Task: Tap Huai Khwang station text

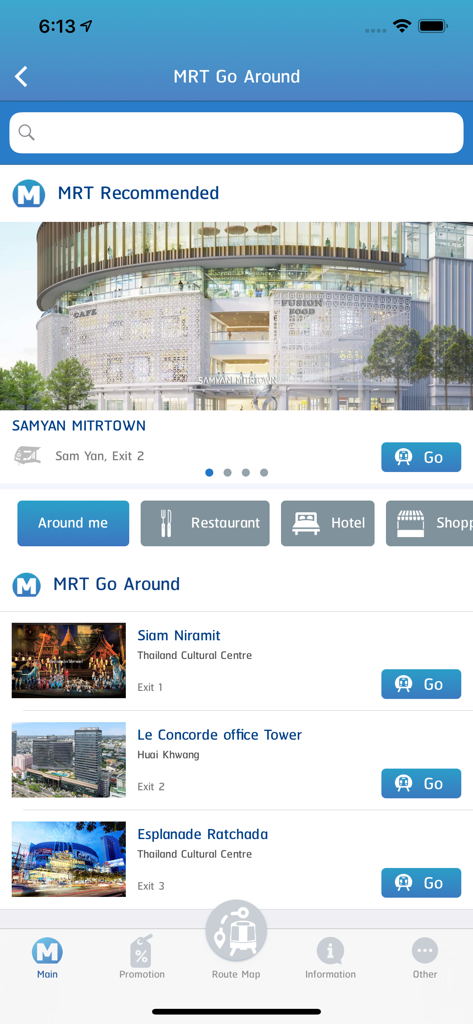Action: [169, 755]
